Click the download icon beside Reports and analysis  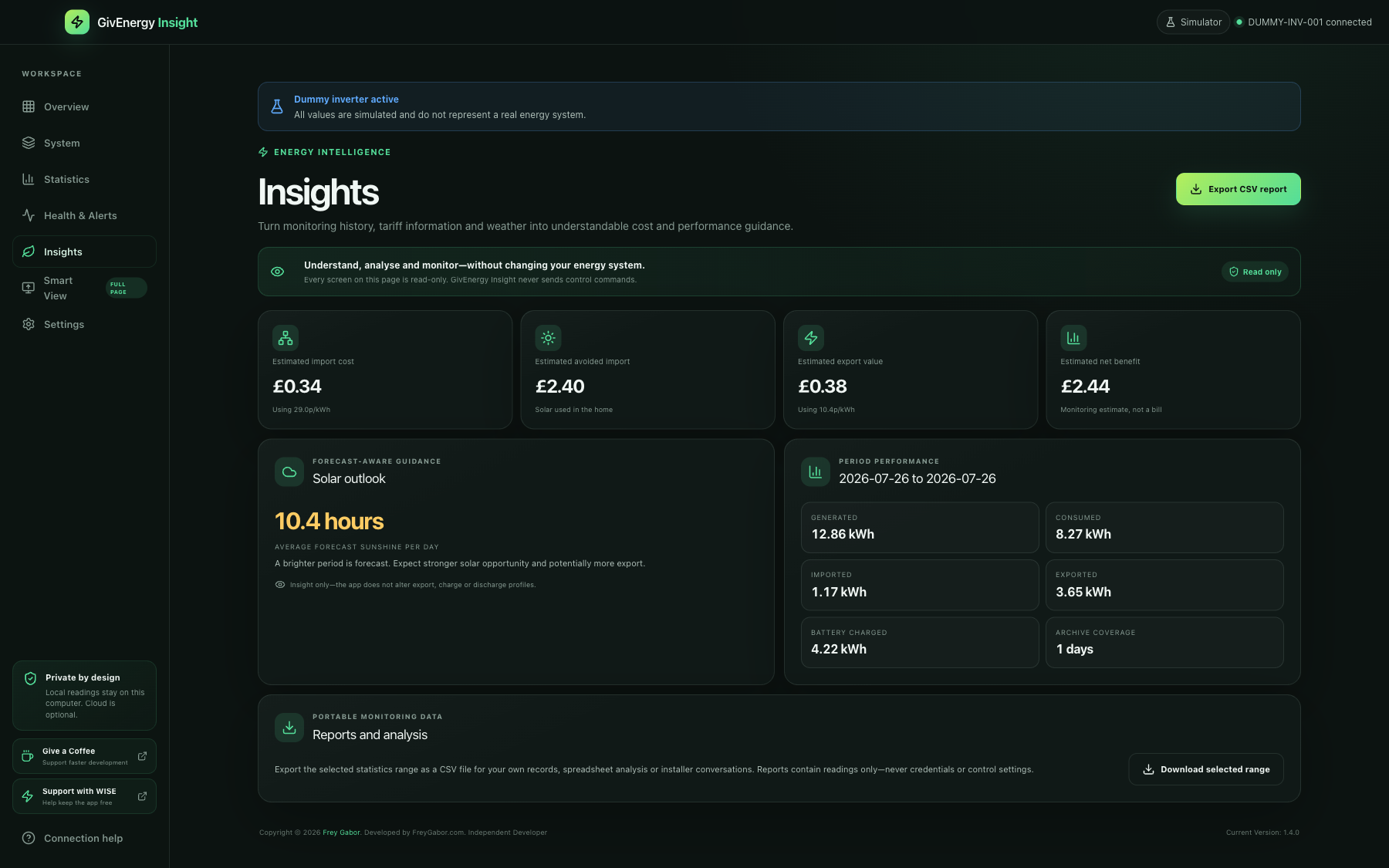pyautogui.click(x=289, y=728)
